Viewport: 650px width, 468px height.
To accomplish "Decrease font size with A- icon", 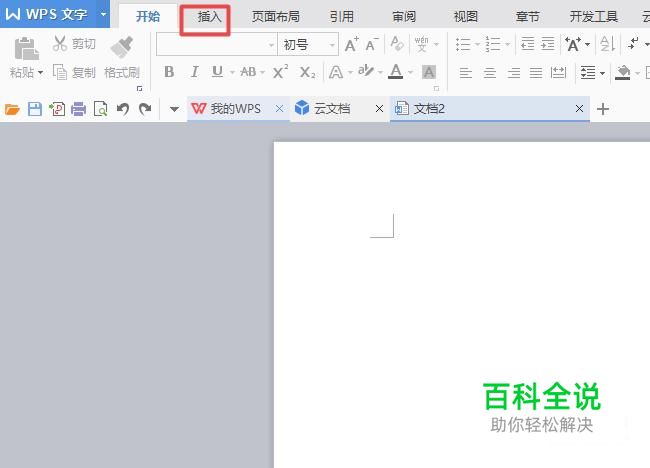I will (372, 44).
